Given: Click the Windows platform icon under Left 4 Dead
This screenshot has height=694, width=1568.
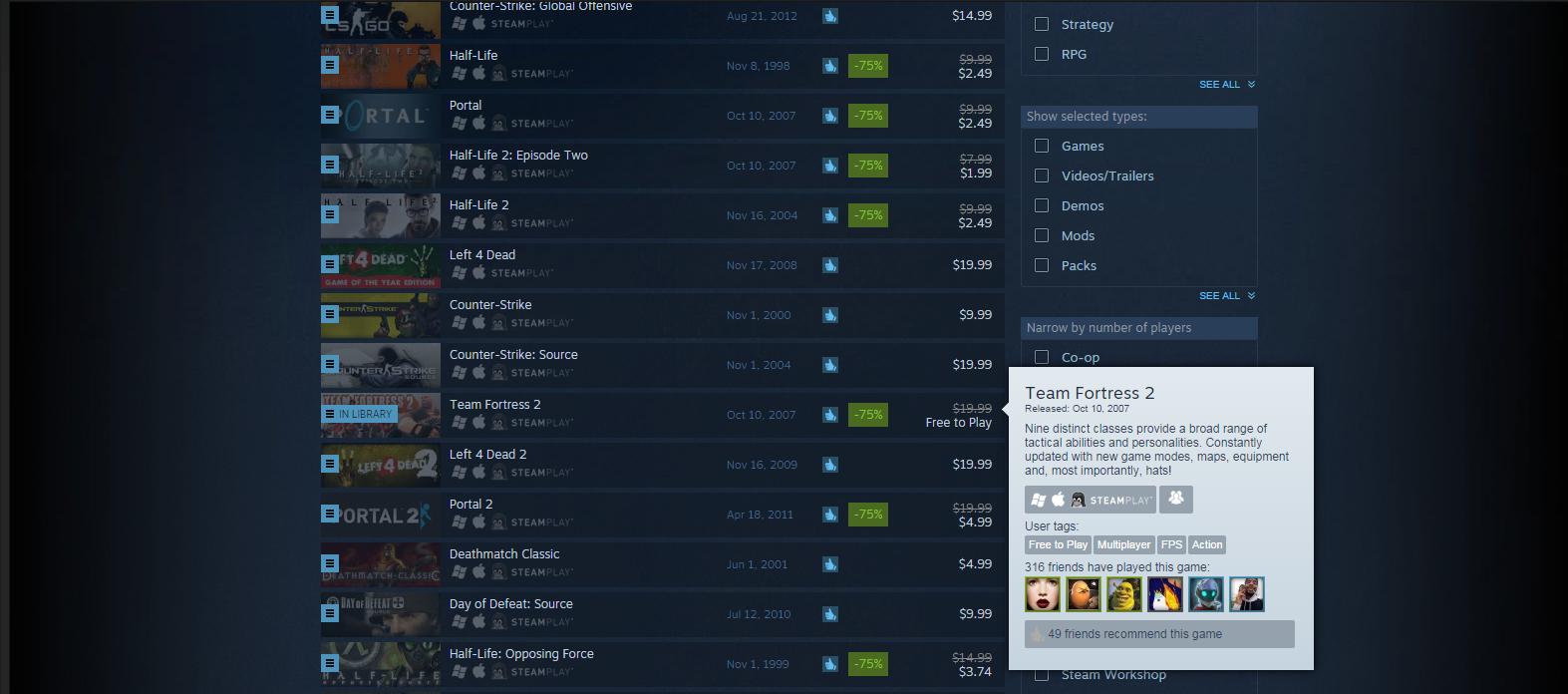Looking at the screenshot, I should coord(459,272).
